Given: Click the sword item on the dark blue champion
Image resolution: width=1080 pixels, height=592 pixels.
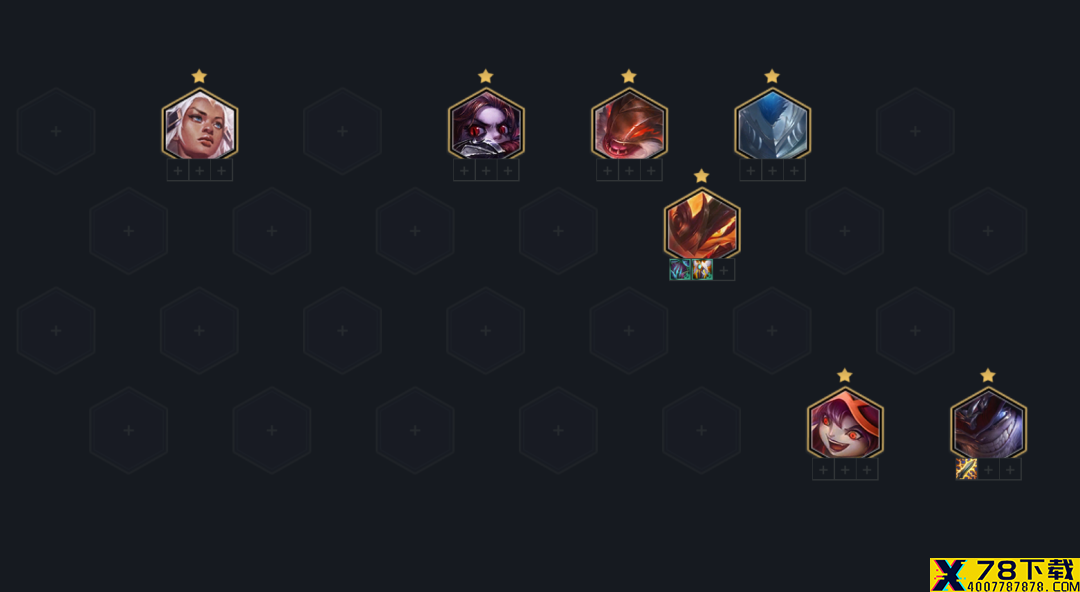Looking at the screenshot, I should [966, 469].
